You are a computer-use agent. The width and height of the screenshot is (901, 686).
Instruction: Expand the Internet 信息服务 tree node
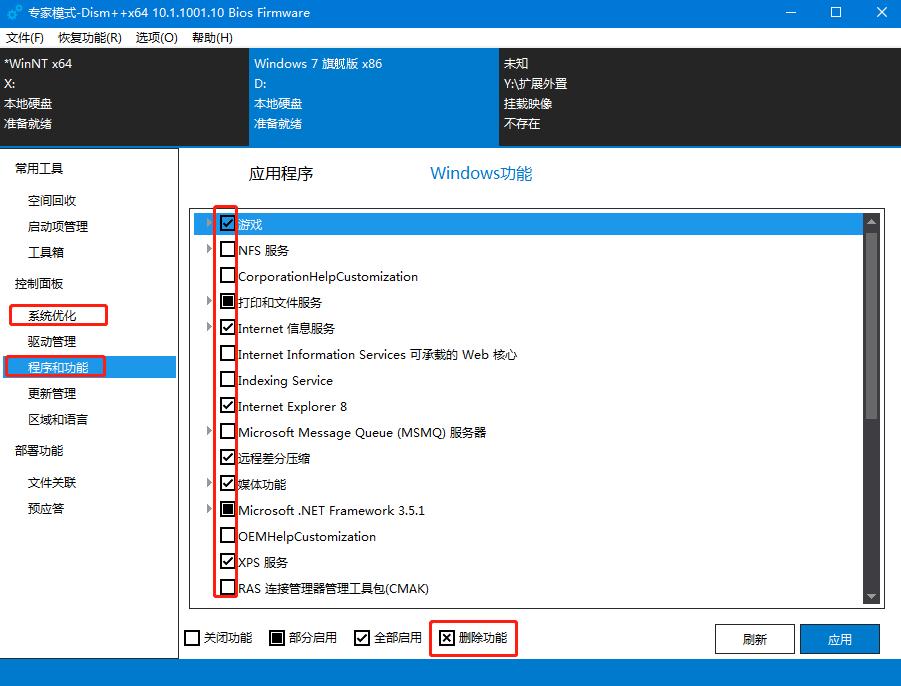coord(209,328)
